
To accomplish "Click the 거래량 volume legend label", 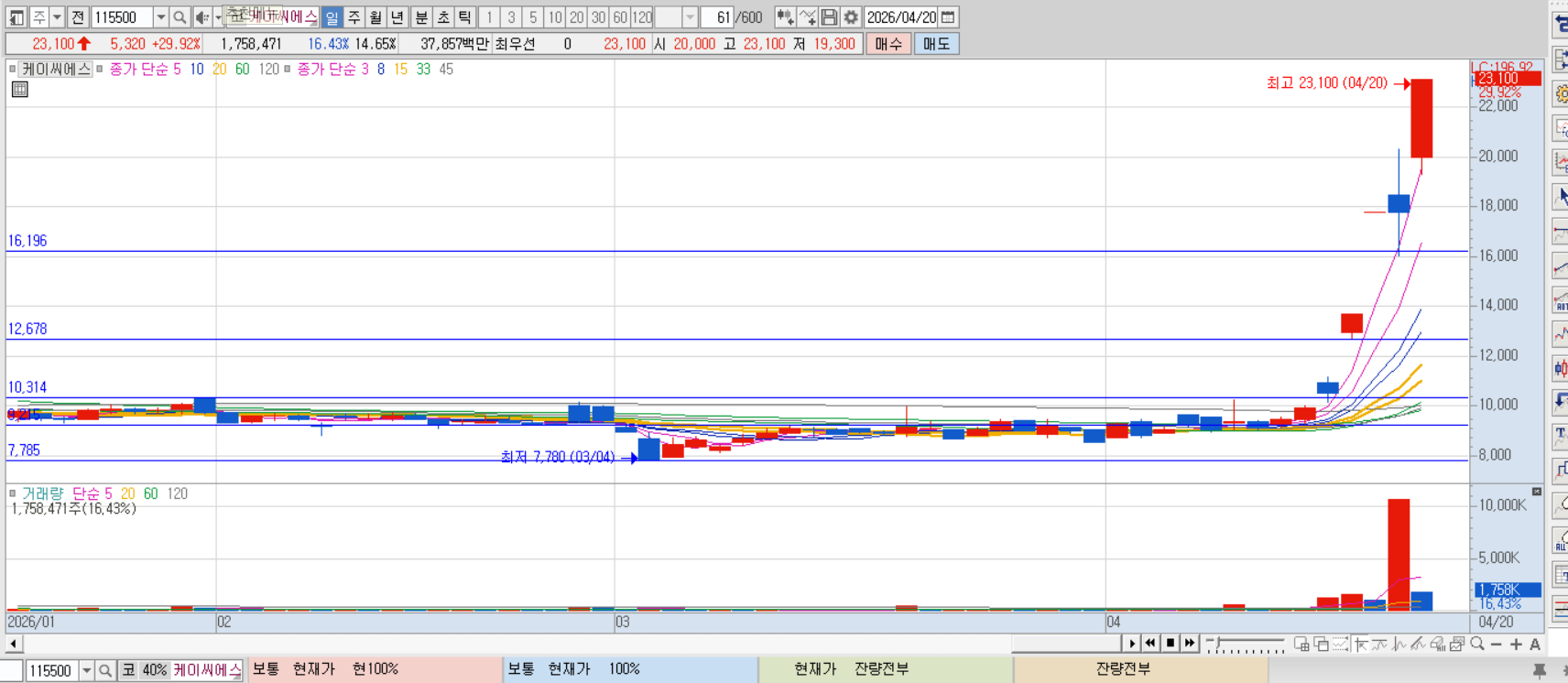I will tap(43, 493).
